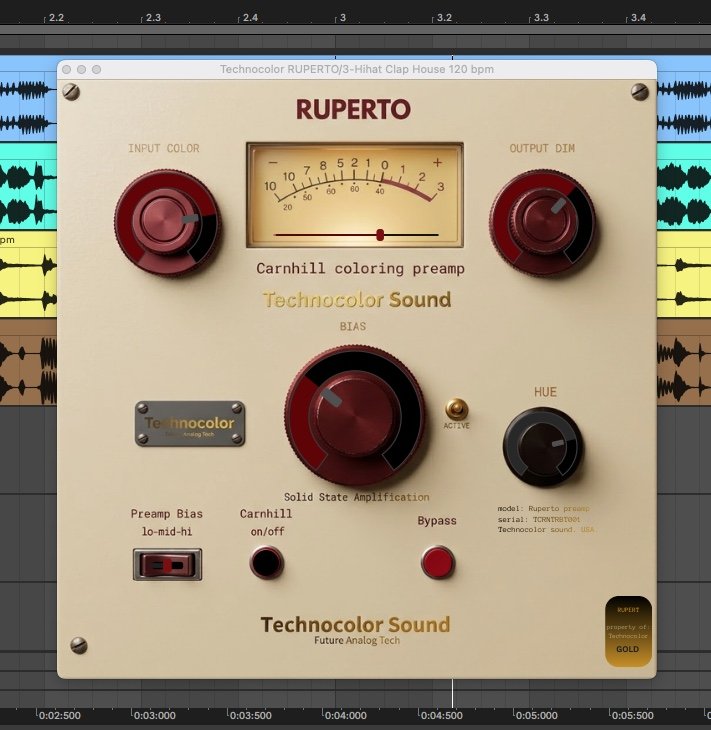The height and width of the screenshot is (730, 711).
Task: Adjust the OUTPUT DIM knob
Action: (x=542, y=222)
